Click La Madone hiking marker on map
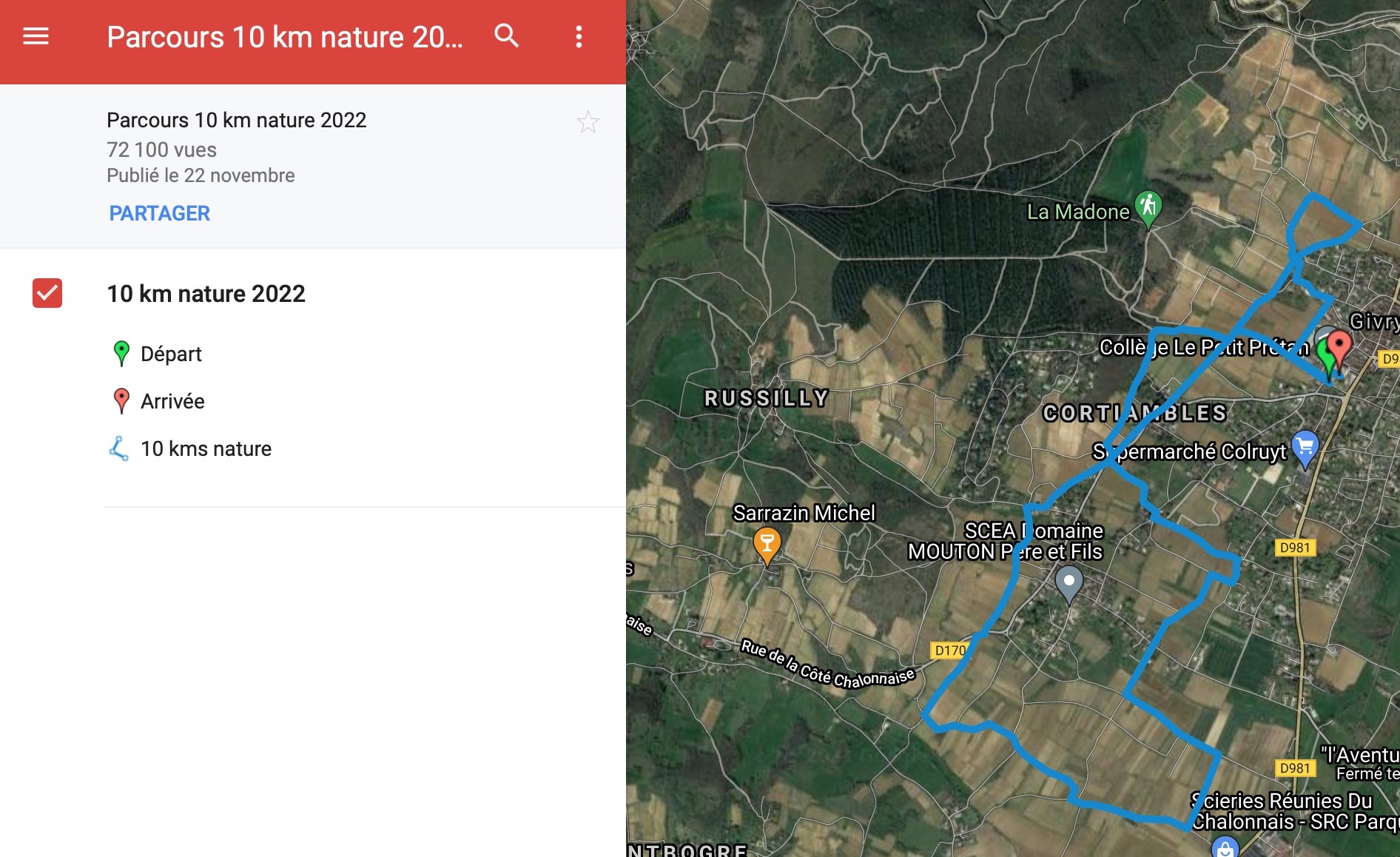This screenshot has width=1400, height=857. pos(1148,207)
